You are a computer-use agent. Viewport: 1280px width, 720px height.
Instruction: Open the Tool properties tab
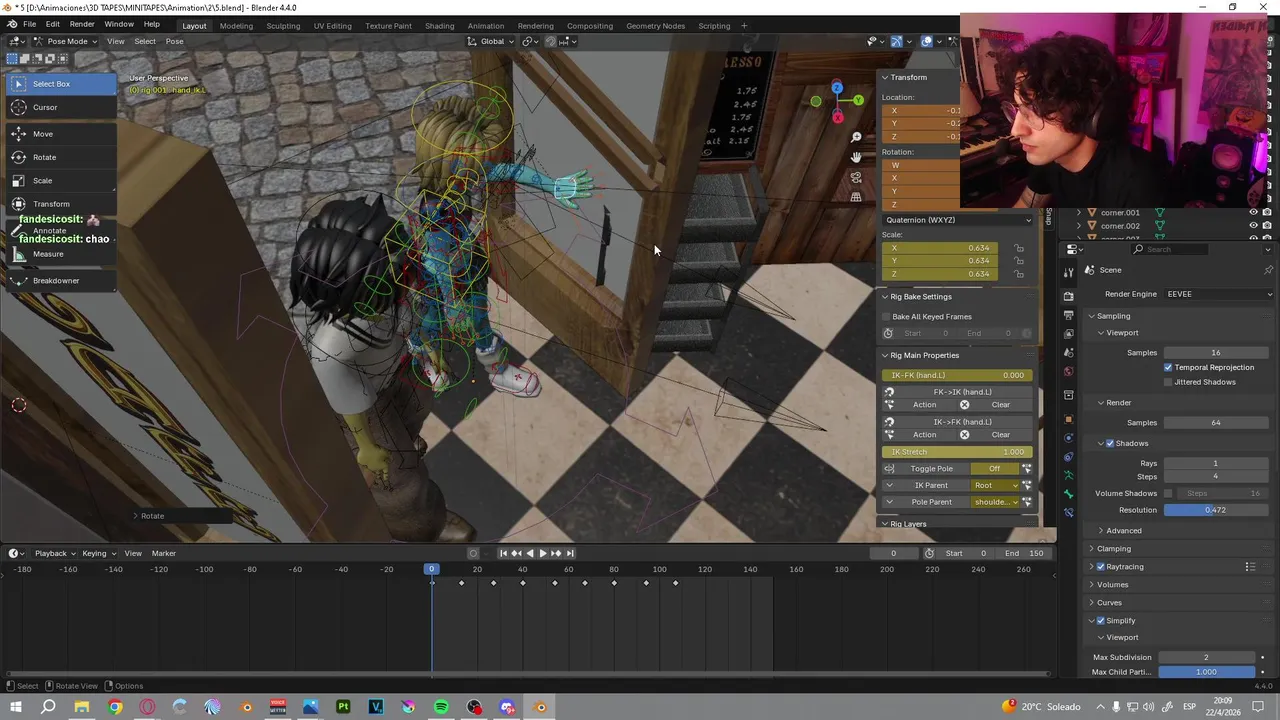pos(1068,271)
